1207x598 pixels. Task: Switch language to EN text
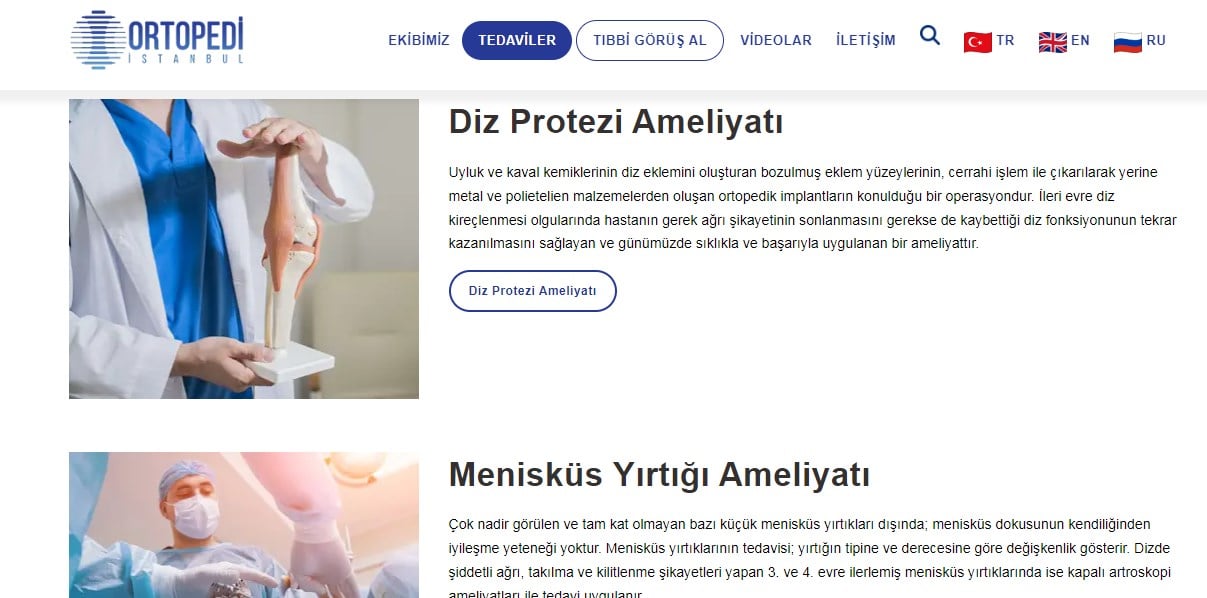1080,40
